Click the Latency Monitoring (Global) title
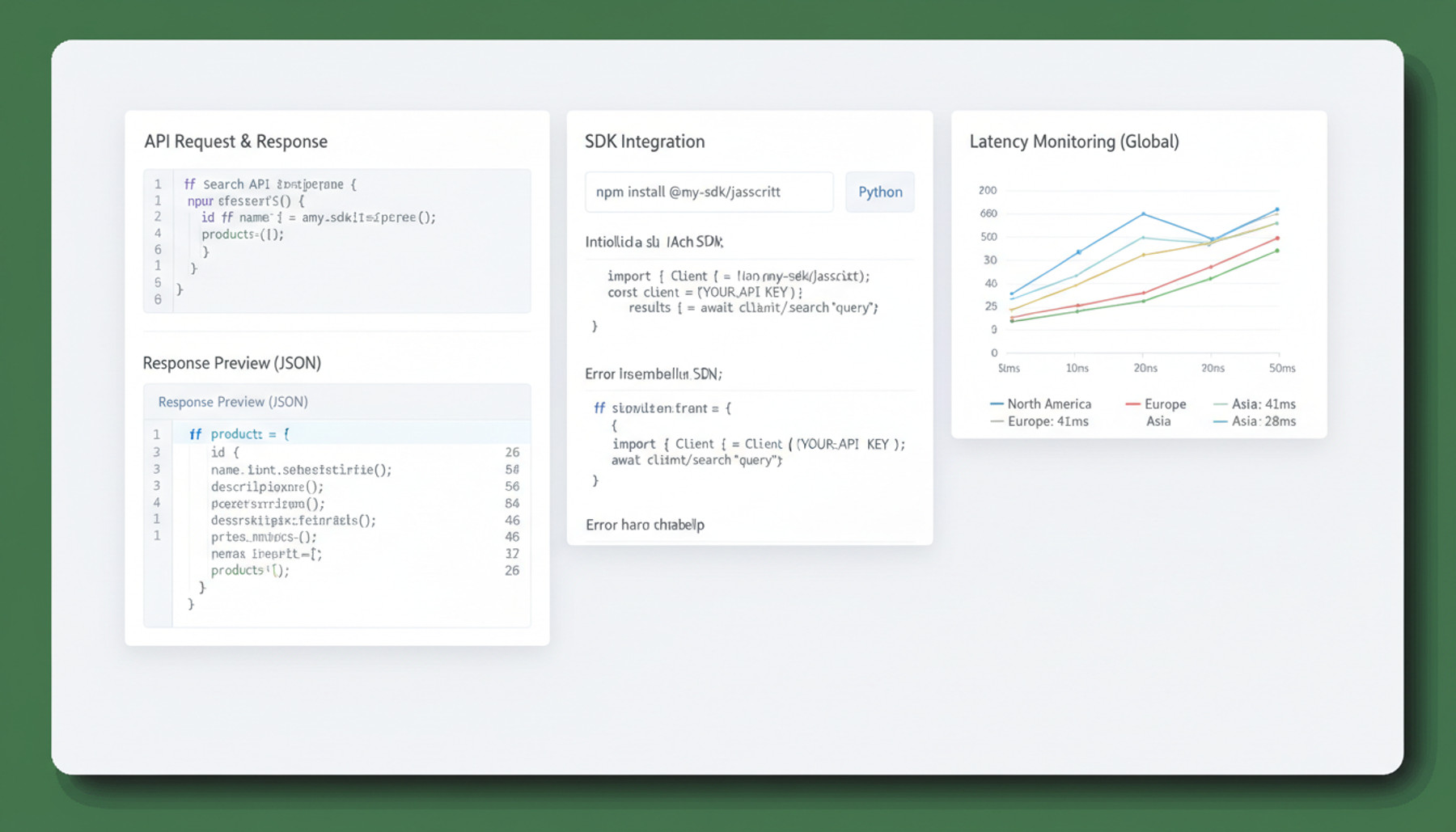Screen dimensions: 1456x832 1074,141
